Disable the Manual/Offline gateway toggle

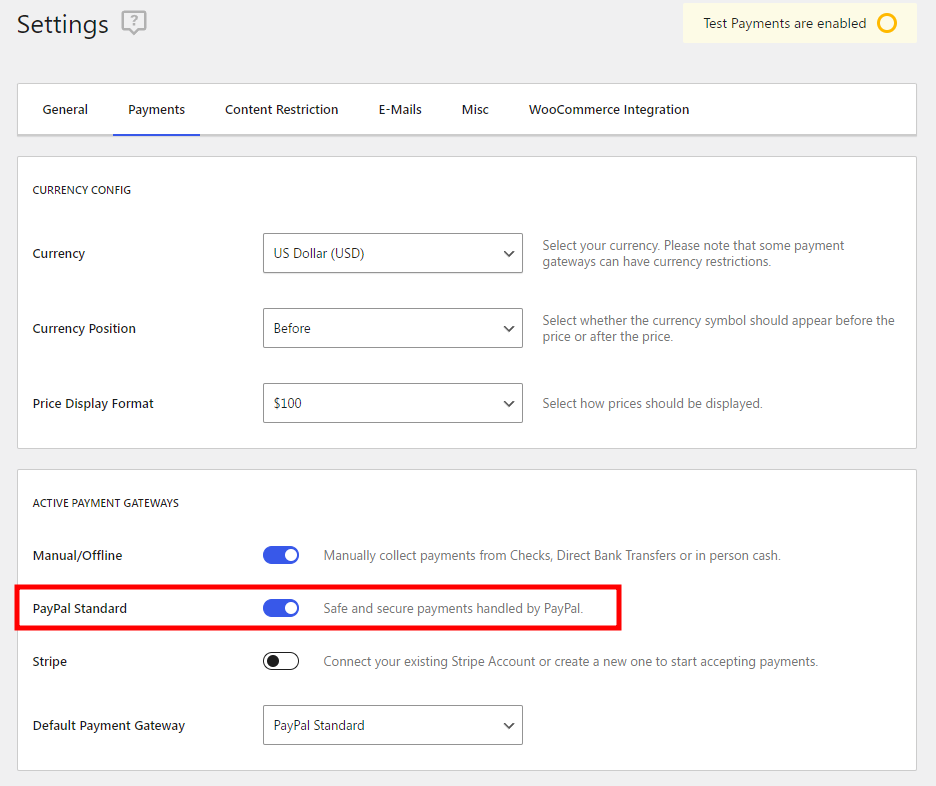point(281,556)
